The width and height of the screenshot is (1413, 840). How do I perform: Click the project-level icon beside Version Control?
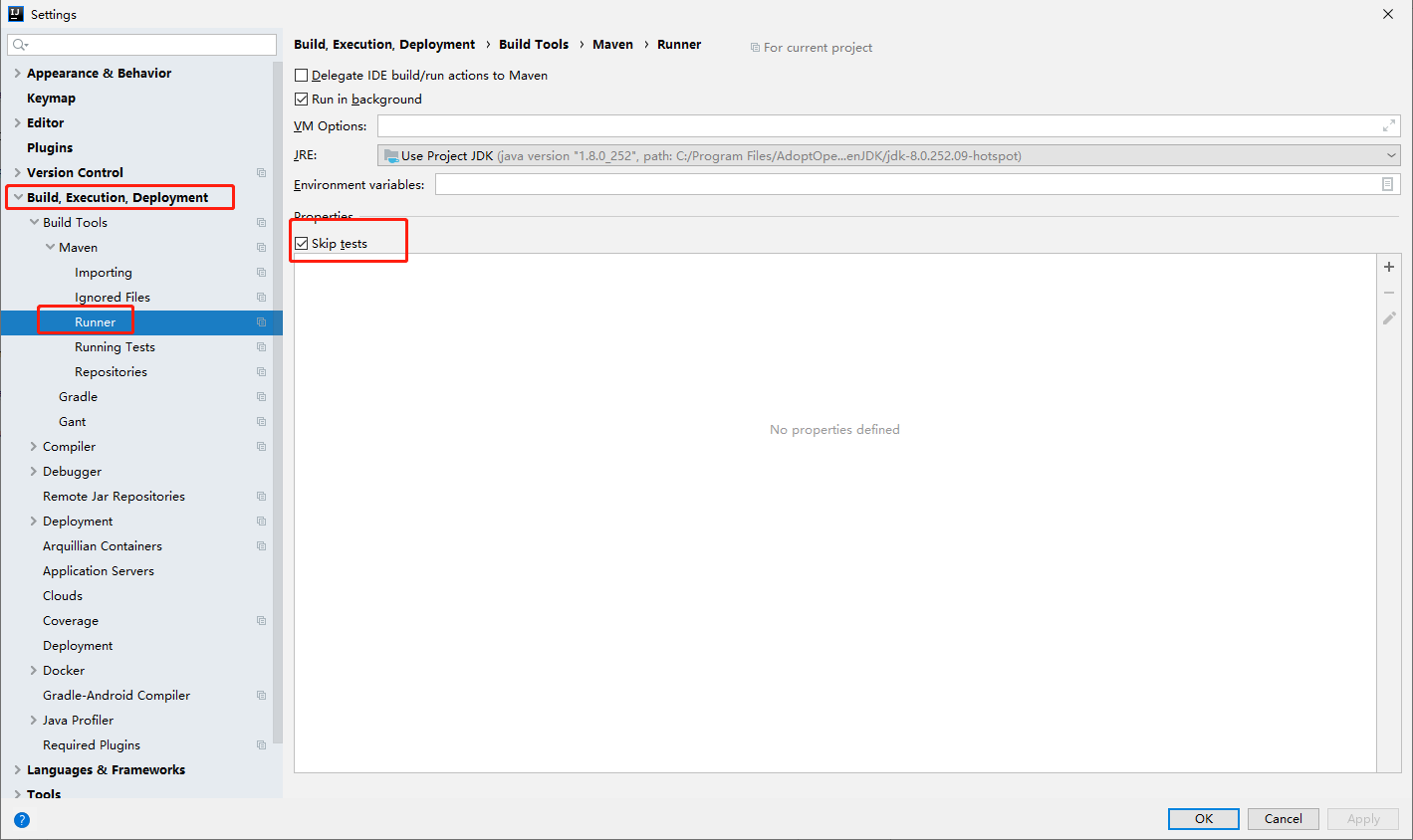(262, 173)
